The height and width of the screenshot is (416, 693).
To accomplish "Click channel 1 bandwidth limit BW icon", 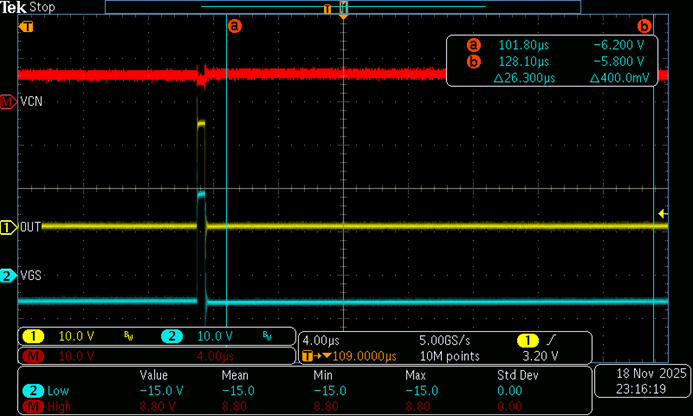I will point(129,336).
